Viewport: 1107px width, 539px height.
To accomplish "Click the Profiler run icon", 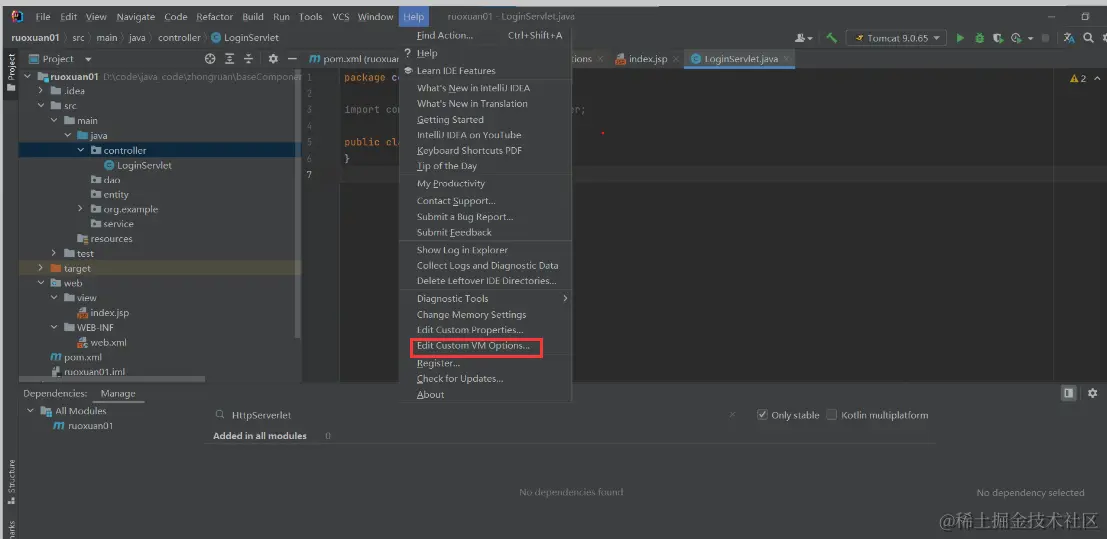I will click(x=1017, y=38).
